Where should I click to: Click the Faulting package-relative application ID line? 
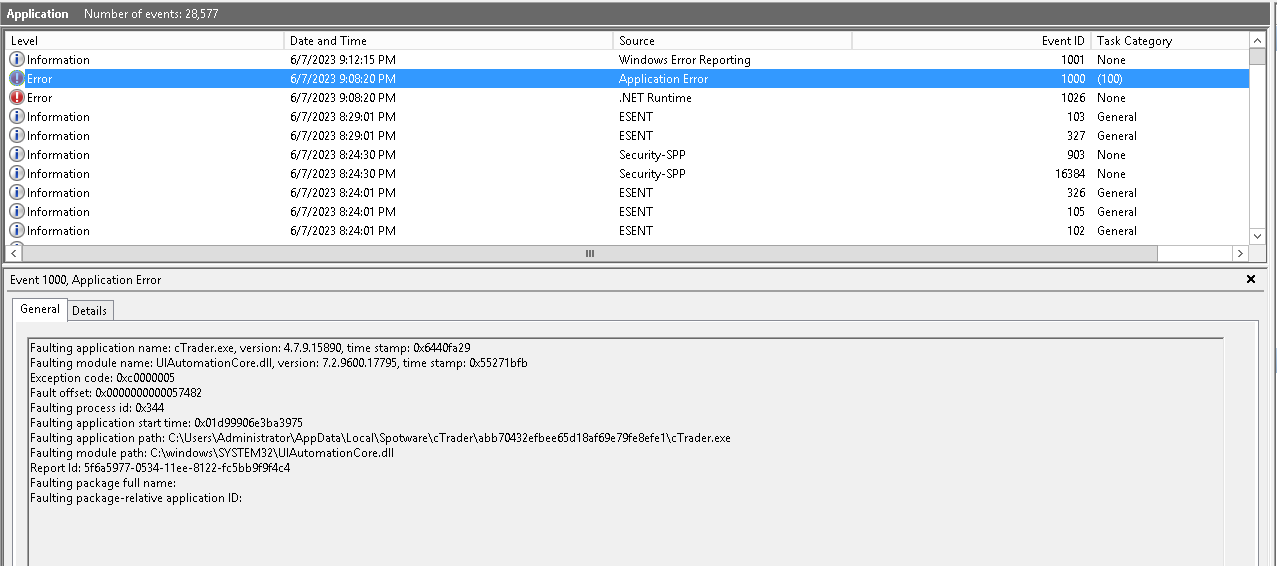tap(136, 498)
